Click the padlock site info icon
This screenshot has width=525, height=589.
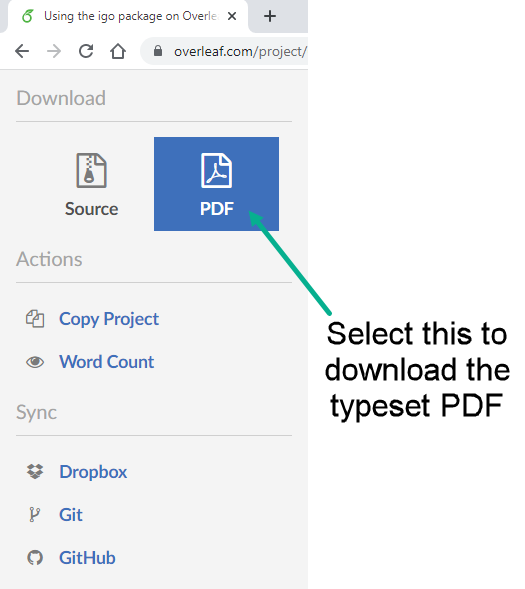point(158,51)
